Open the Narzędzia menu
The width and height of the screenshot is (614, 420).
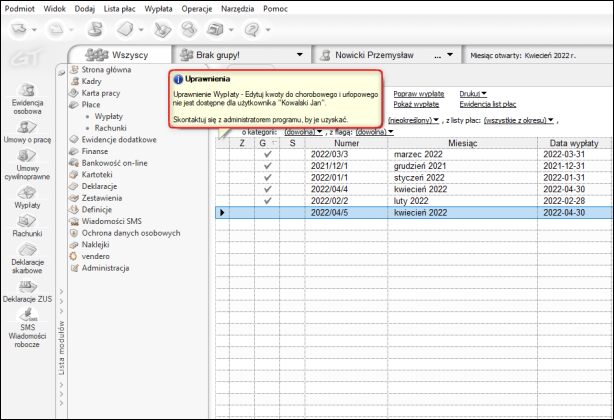tap(237, 9)
